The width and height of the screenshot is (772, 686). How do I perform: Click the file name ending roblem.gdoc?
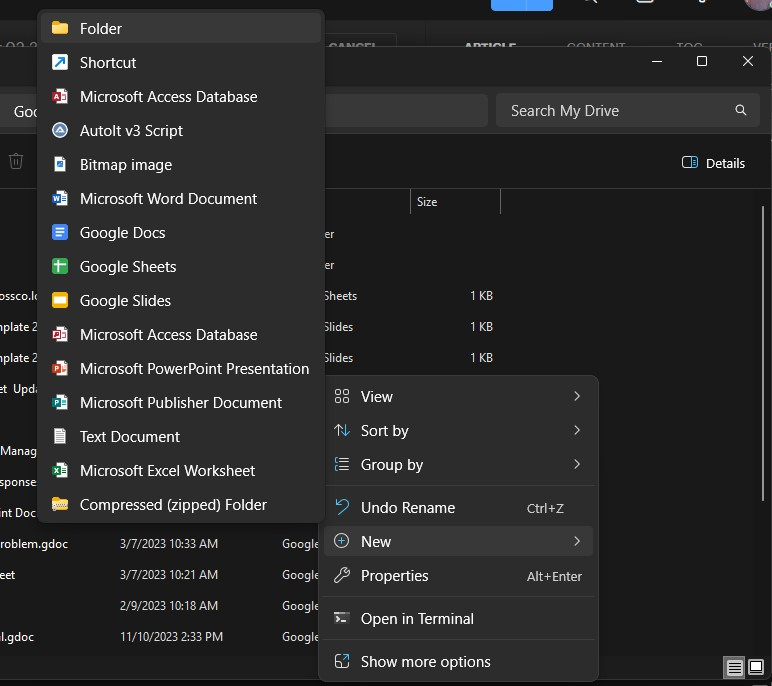pyautogui.click(x=34, y=544)
